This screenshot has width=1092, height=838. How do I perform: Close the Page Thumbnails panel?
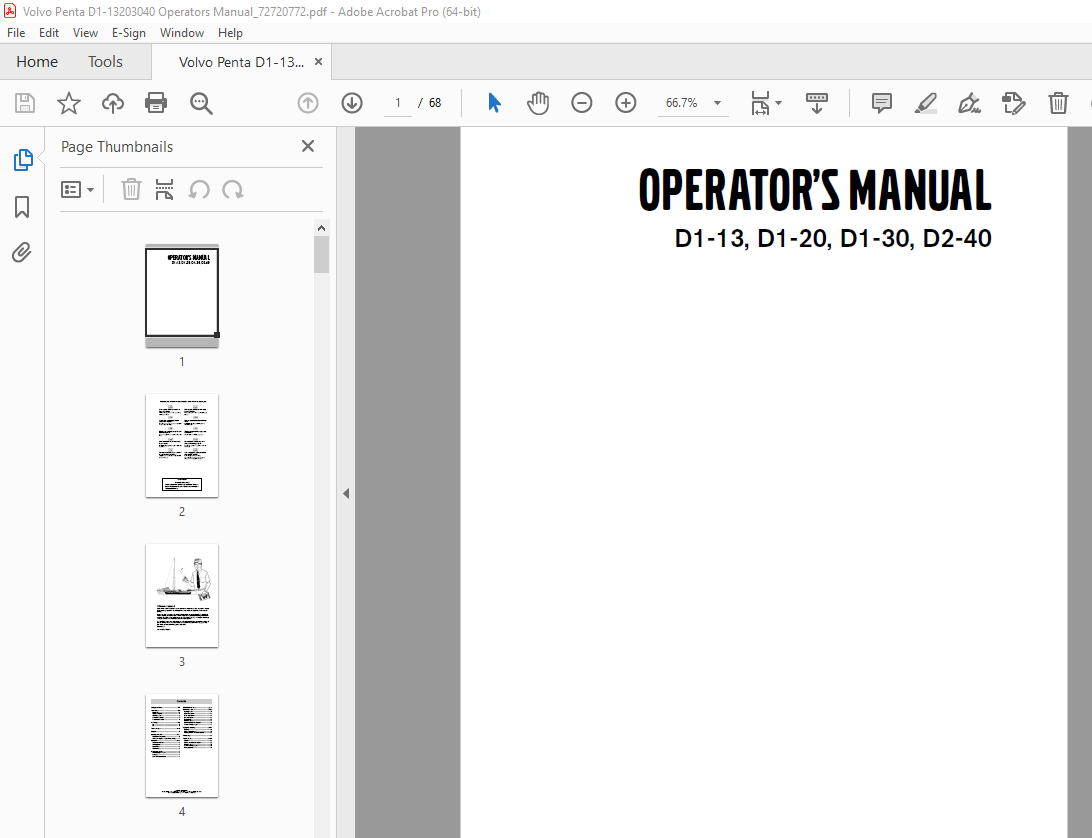click(308, 146)
